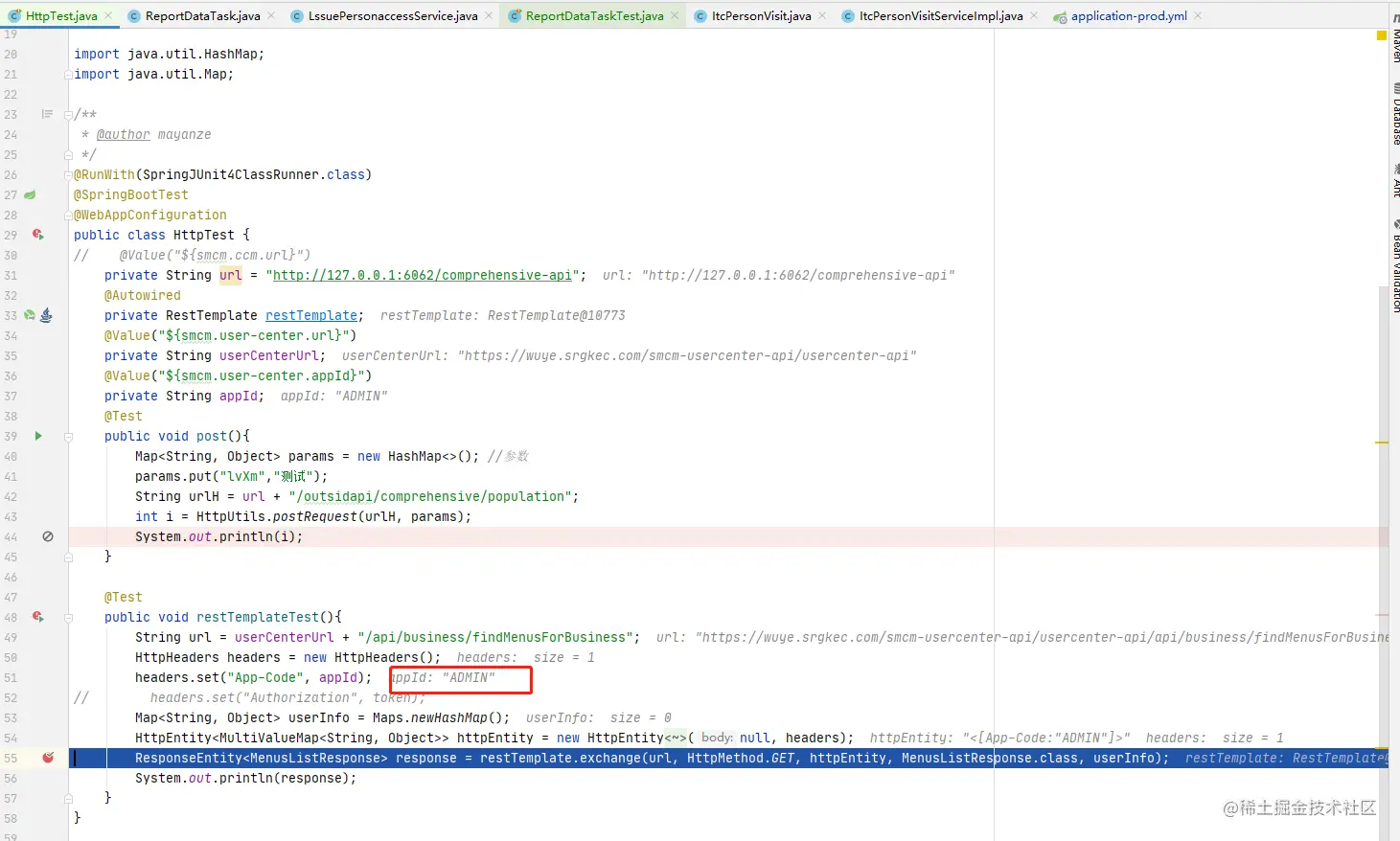Click the run icon beside restTemplateTest method

click(x=38, y=617)
